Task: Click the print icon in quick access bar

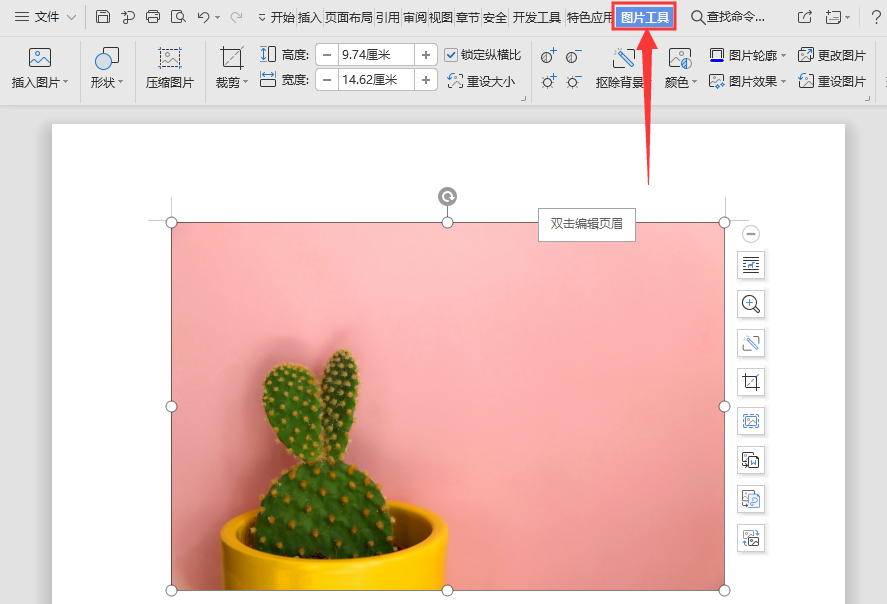Action: point(153,17)
